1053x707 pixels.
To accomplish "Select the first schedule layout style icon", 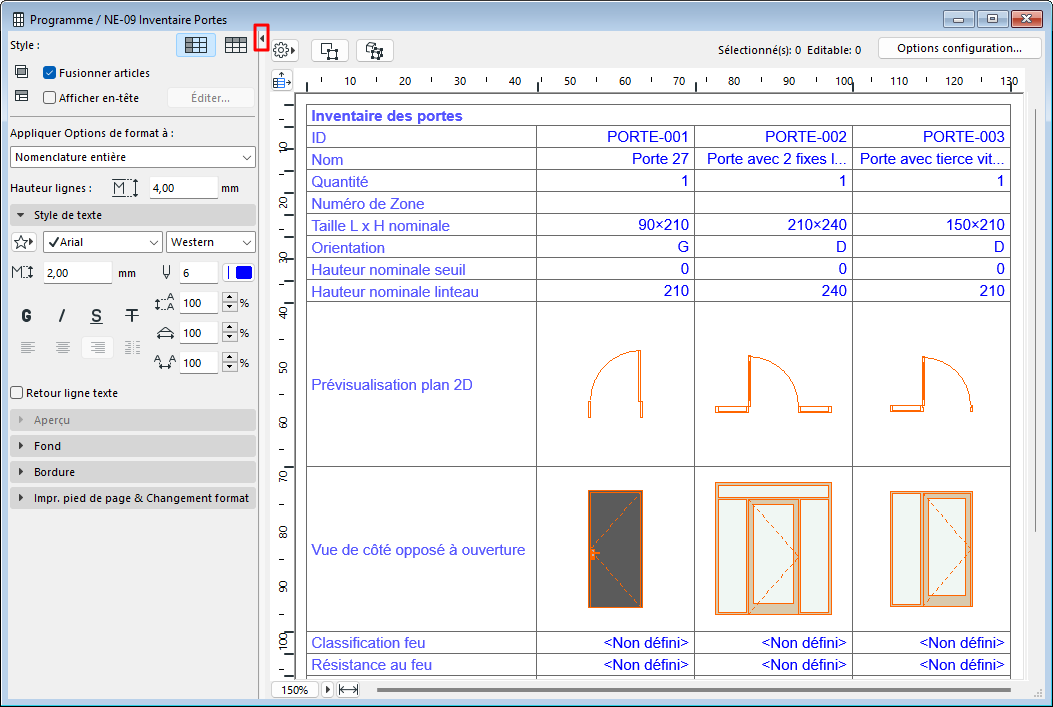I will click(196, 45).
